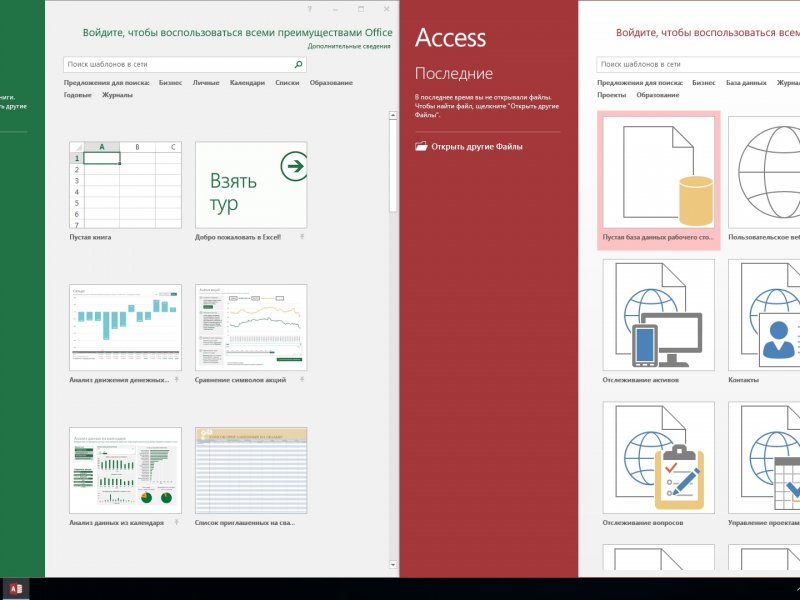Click Access sign-in link Войдите, чтобы воспользоваться
This screenshot has height=600, width=800.
[708, 33]
